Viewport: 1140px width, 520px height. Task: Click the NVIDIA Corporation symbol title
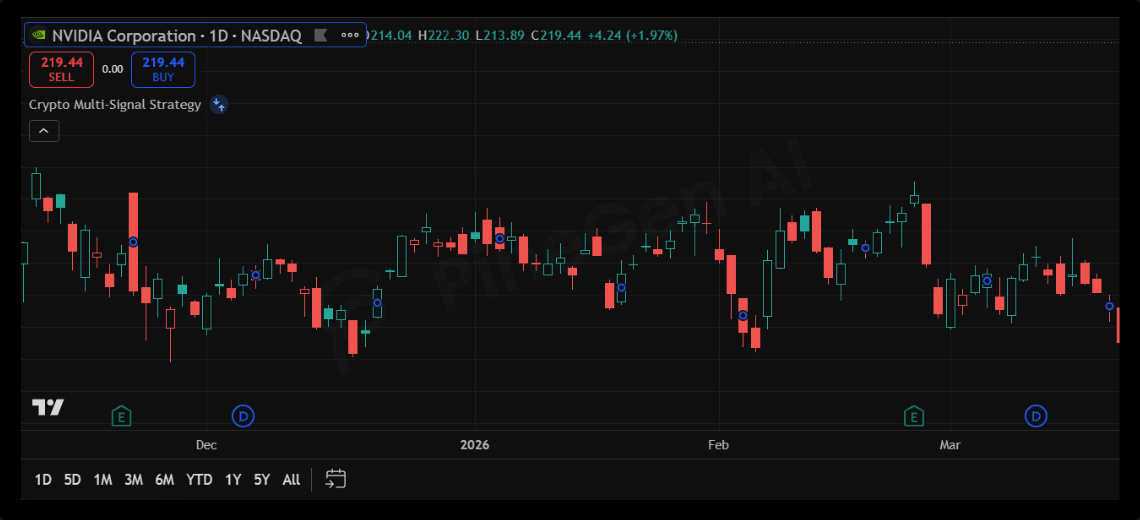coord(123,36)
